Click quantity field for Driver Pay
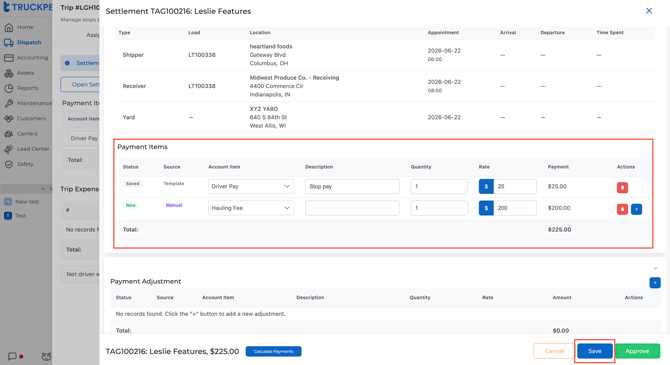The height and width of the screenshot is (365, 670). [x=439, y=186]
